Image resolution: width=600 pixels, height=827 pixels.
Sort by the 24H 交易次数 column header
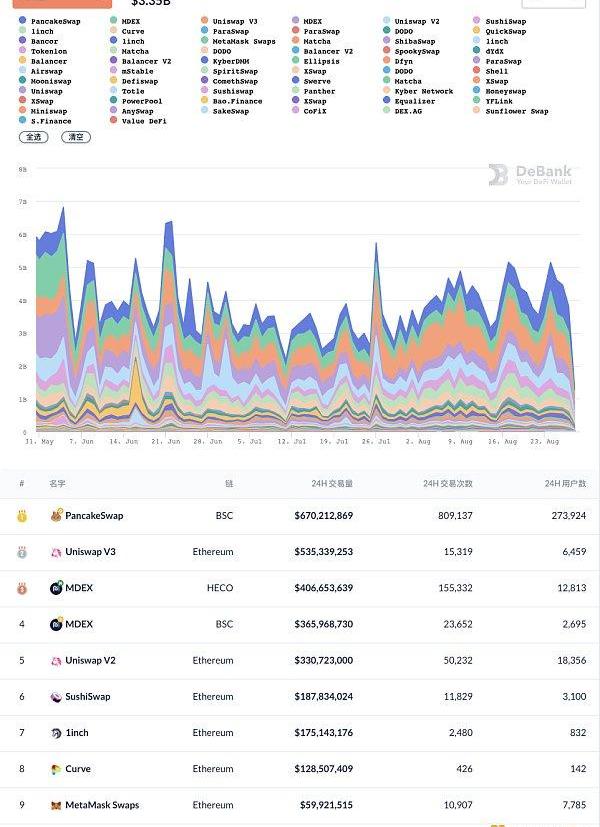(447, 484)
